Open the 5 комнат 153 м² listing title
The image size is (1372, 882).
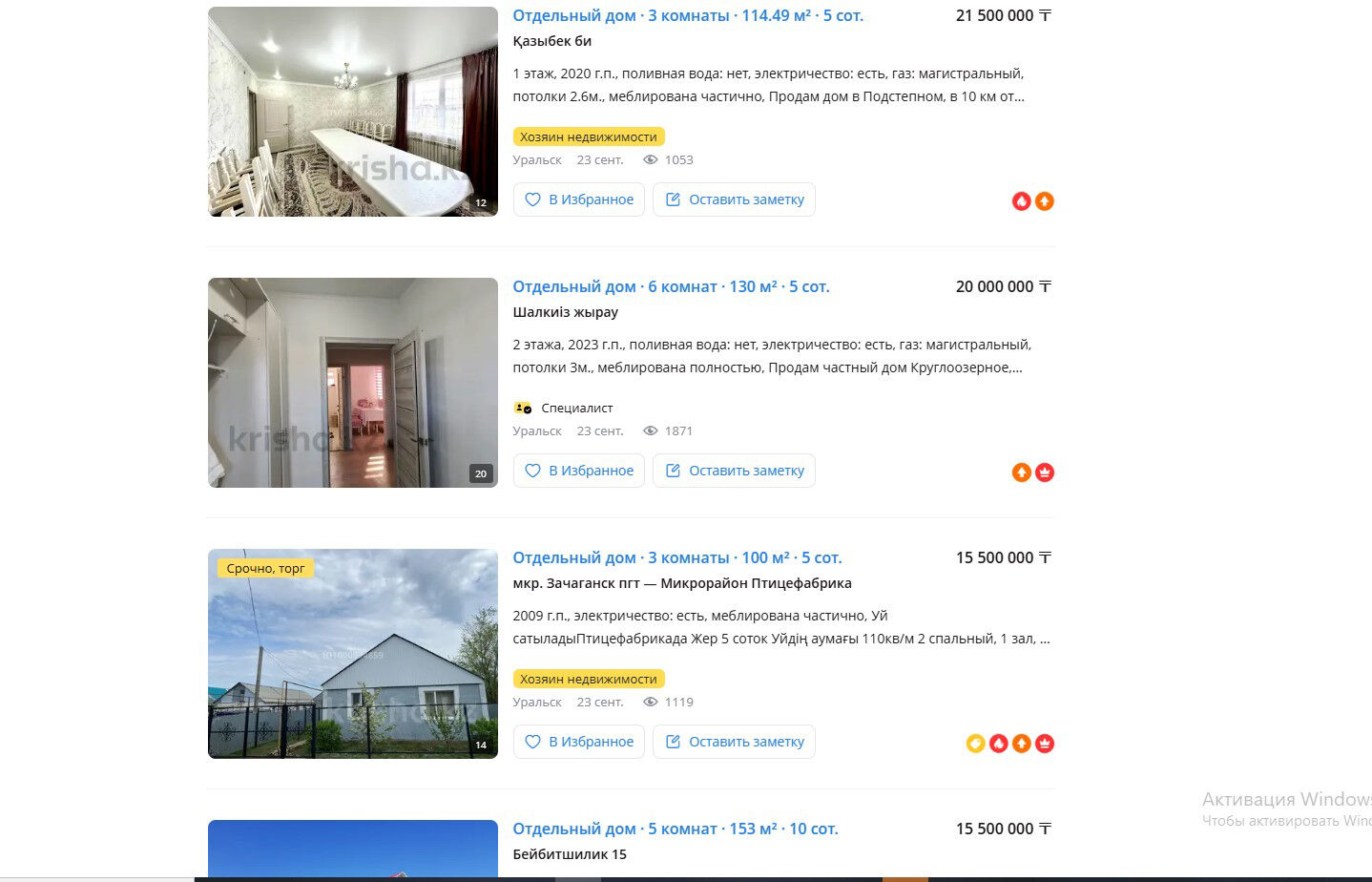tap(676, 829)
